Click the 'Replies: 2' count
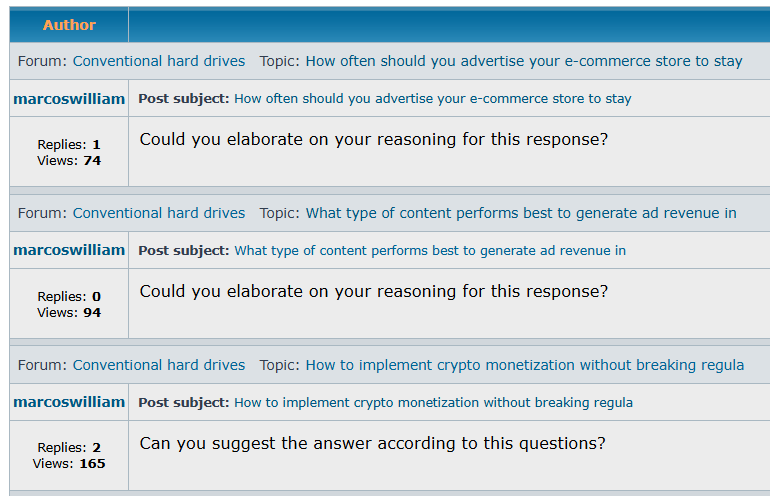The height and width of the screenshot is (496, 770). (x=69, y=447)
